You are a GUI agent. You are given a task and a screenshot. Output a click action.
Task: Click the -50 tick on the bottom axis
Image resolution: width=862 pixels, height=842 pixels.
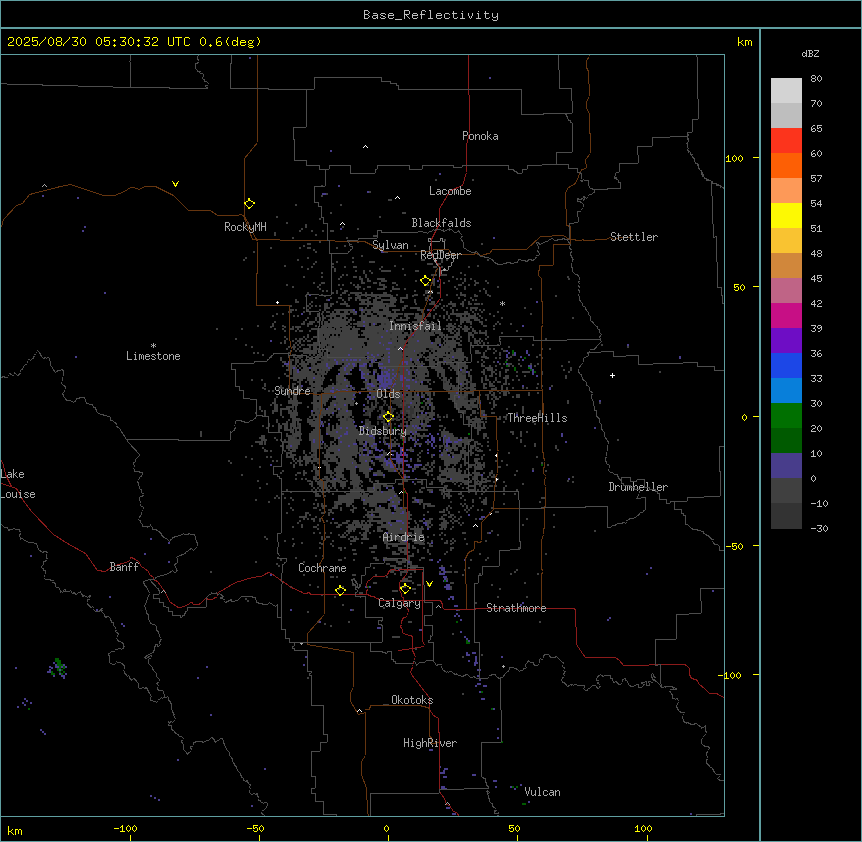[x=255, y=828]
